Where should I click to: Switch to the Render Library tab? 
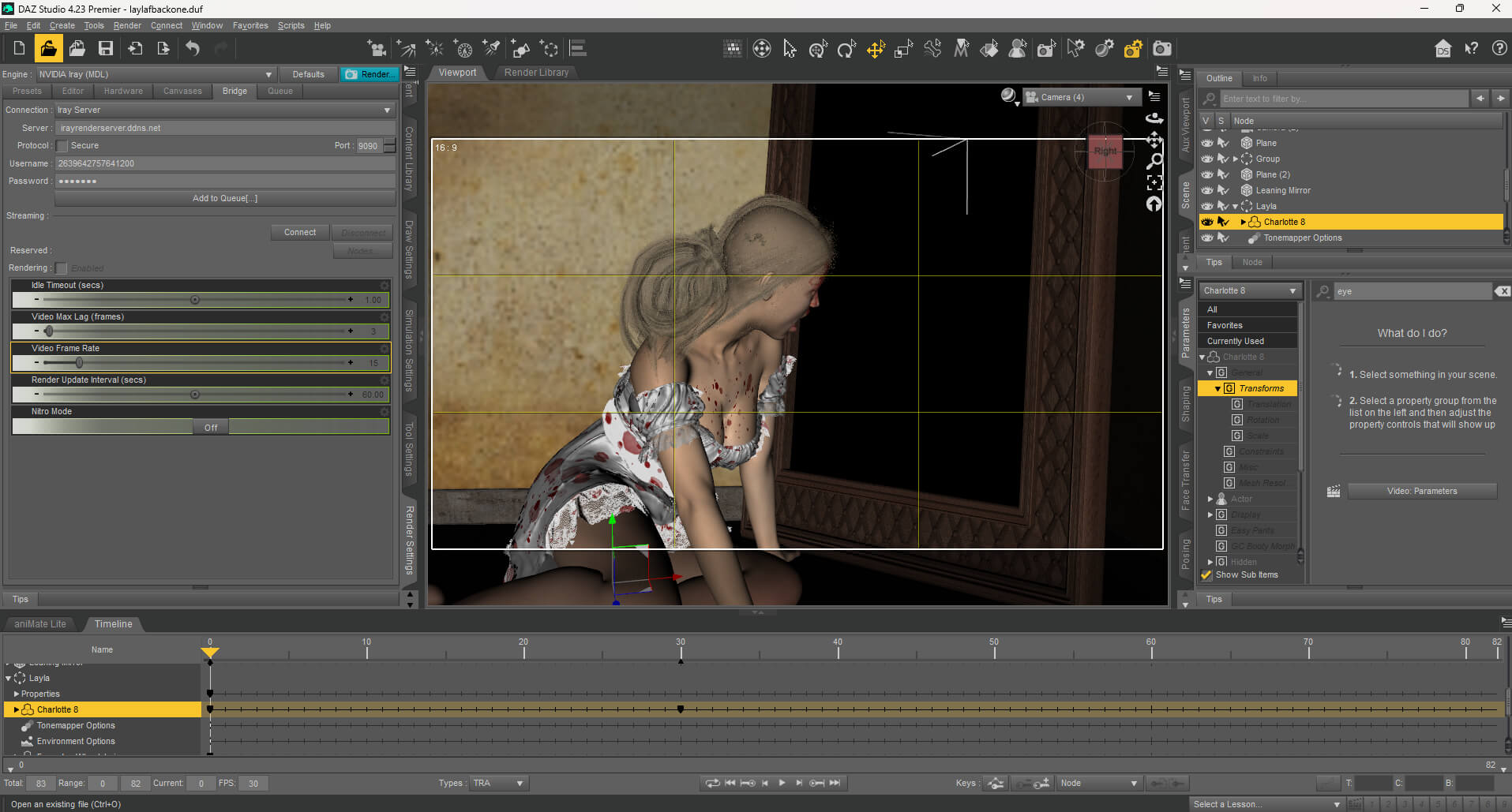[536, 73]
